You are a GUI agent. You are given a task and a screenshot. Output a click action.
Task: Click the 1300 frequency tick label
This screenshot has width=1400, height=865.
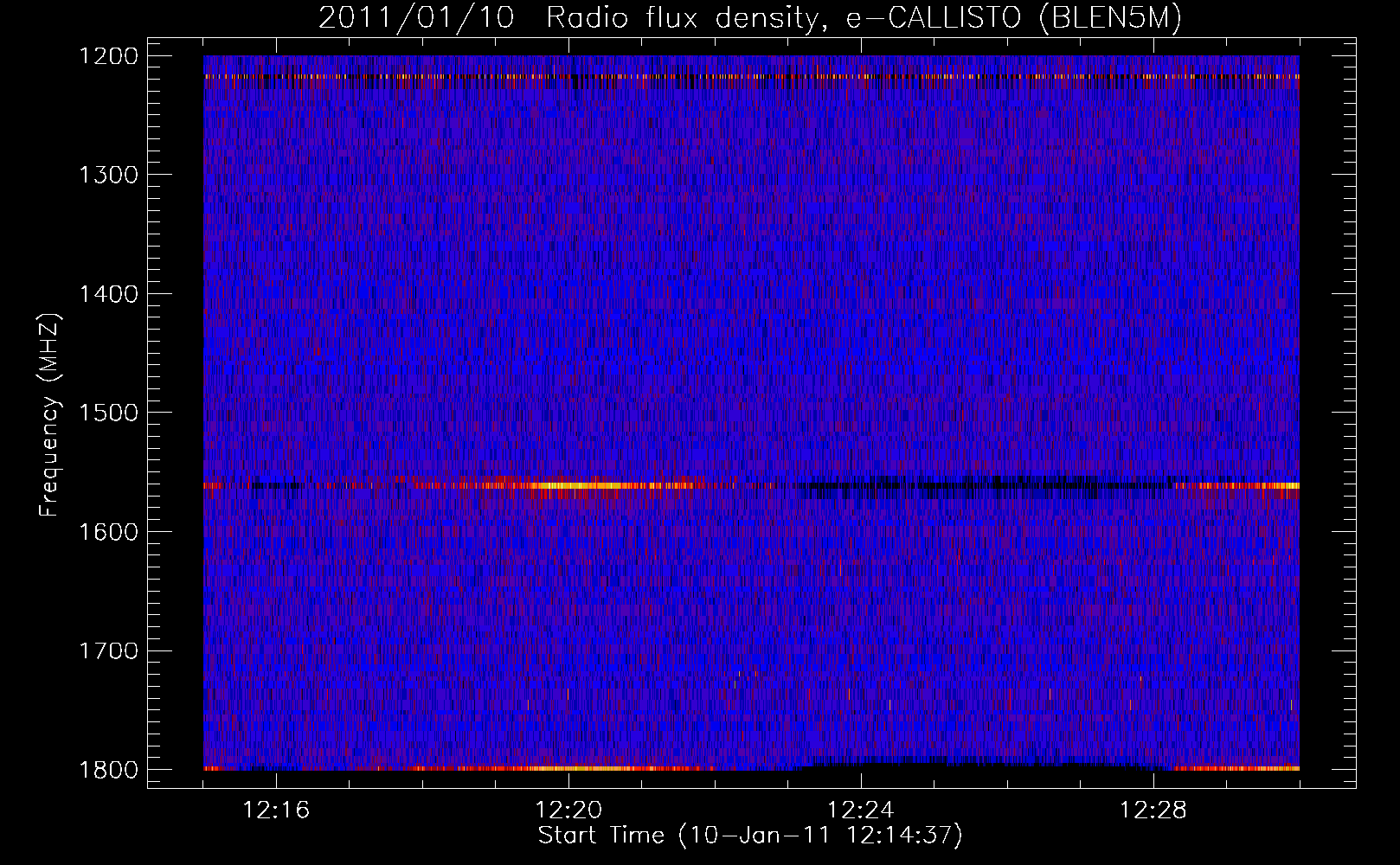[x=108, y=175]
